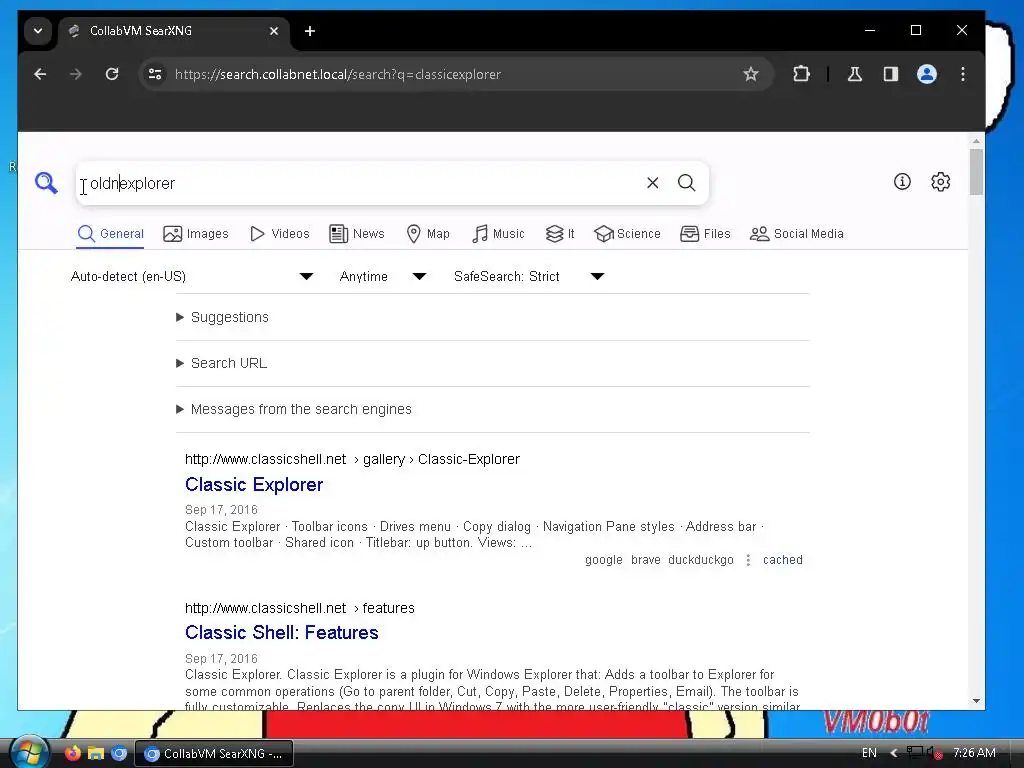Open the Classic Shell: Features result

pyautogui.click(x=281, y=633)
